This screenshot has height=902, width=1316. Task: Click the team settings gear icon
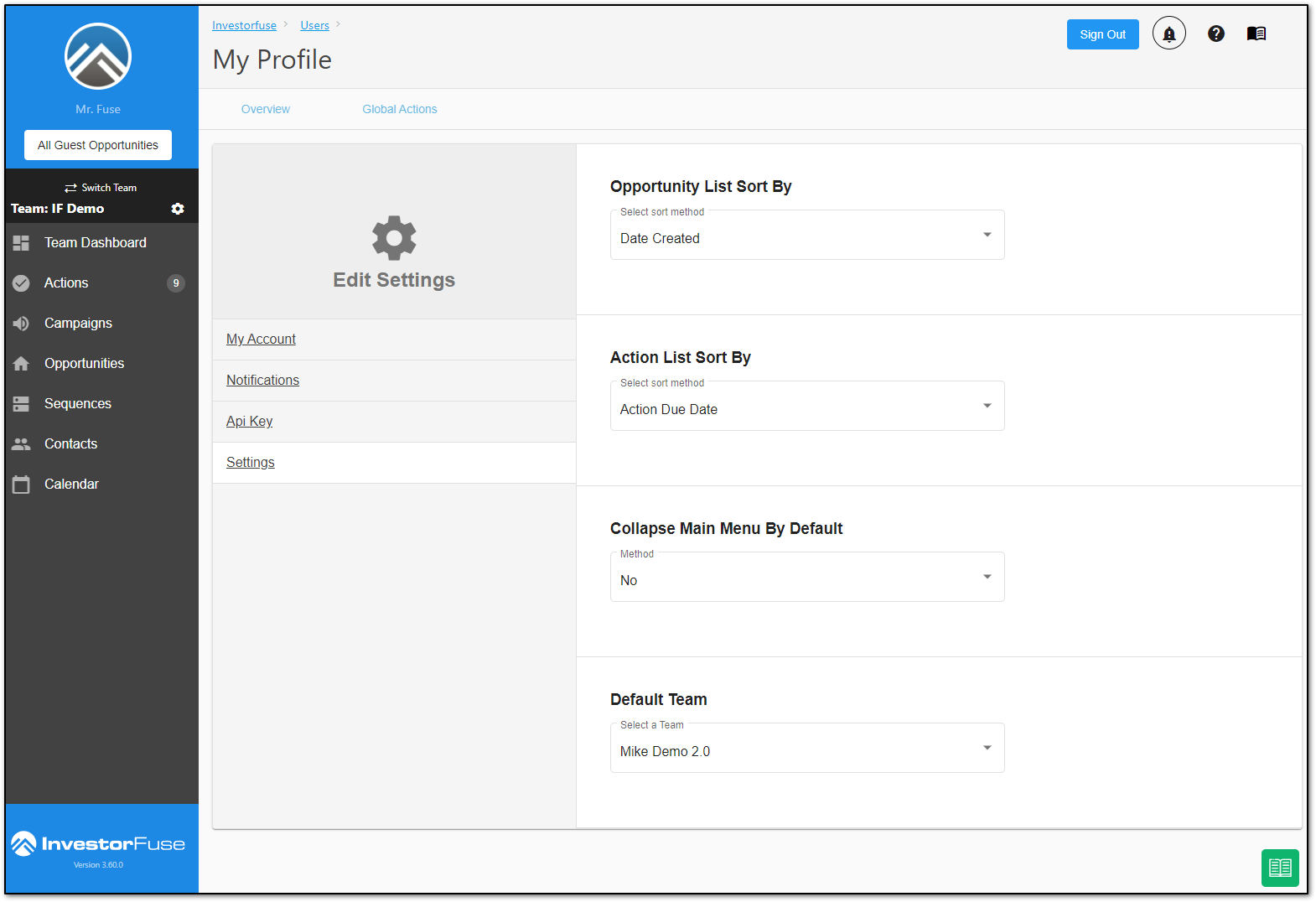[178, 209]
